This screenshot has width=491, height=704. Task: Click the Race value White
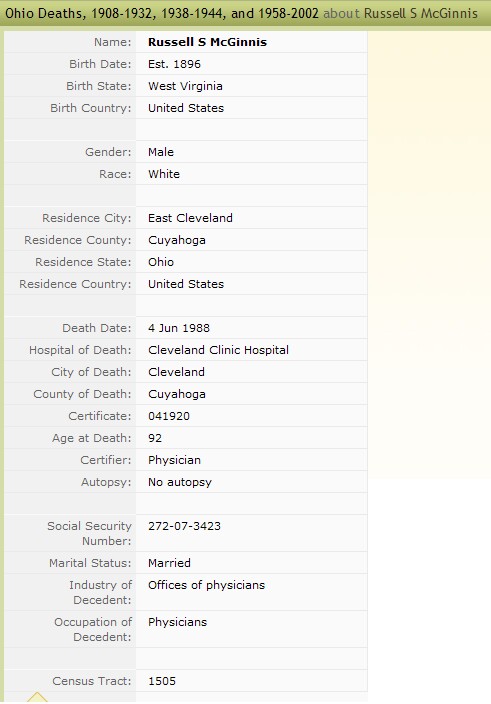(164, 174)
